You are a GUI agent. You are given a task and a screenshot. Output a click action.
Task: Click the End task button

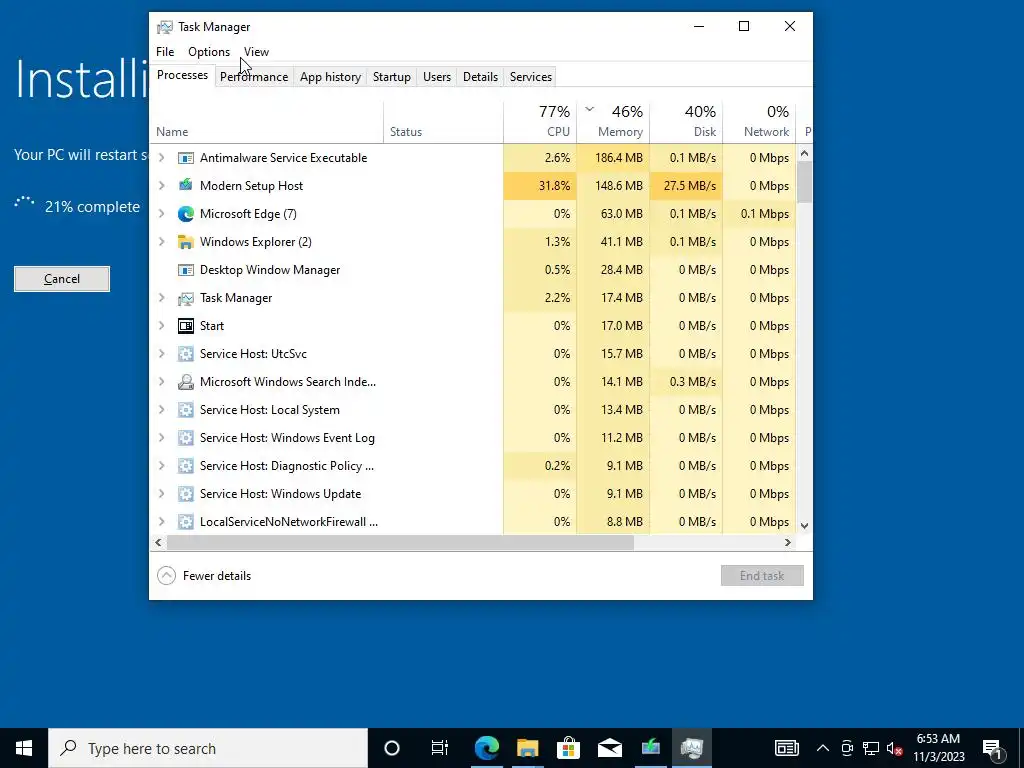[x=762, y=576]
